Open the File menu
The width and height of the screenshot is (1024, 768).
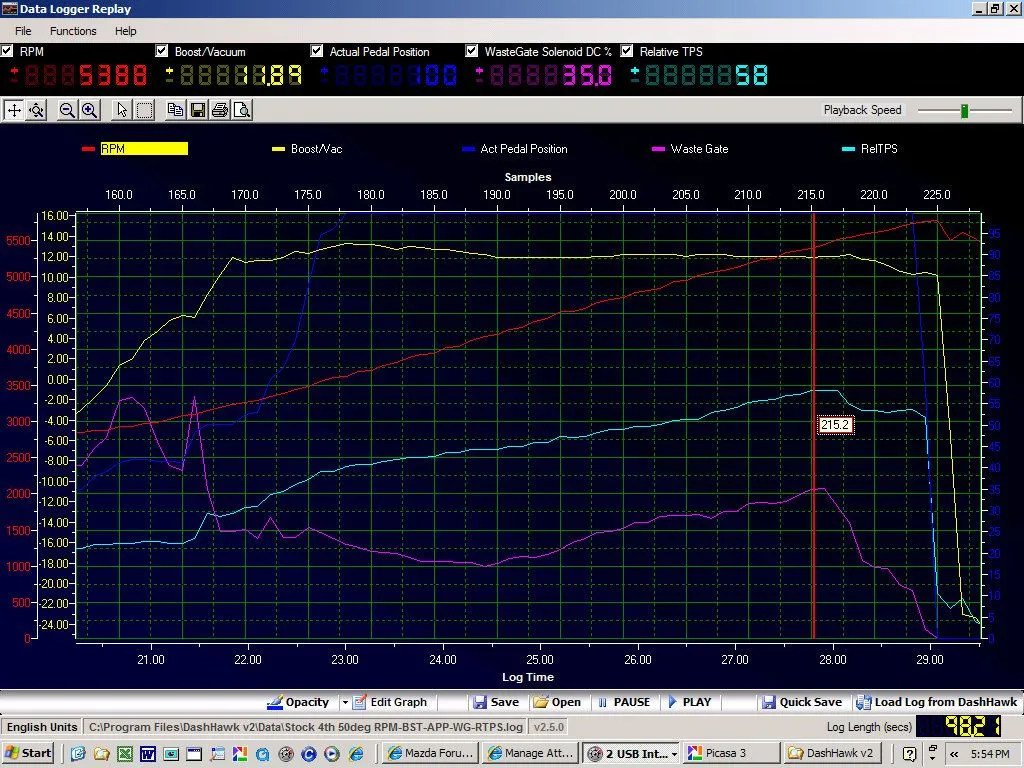coord(23,31)
